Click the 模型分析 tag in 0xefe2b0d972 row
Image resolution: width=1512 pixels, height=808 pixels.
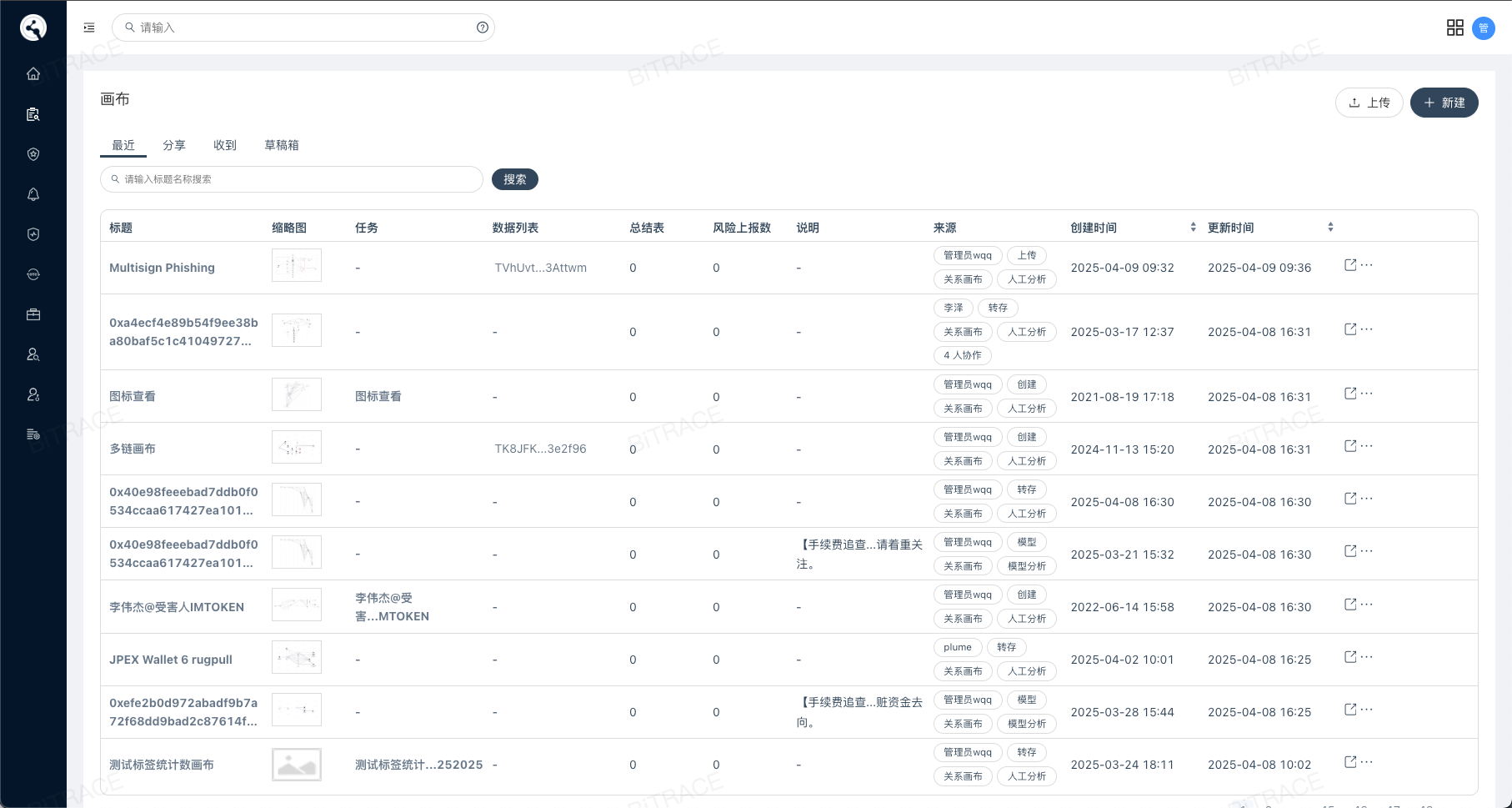coord(1027,724)
